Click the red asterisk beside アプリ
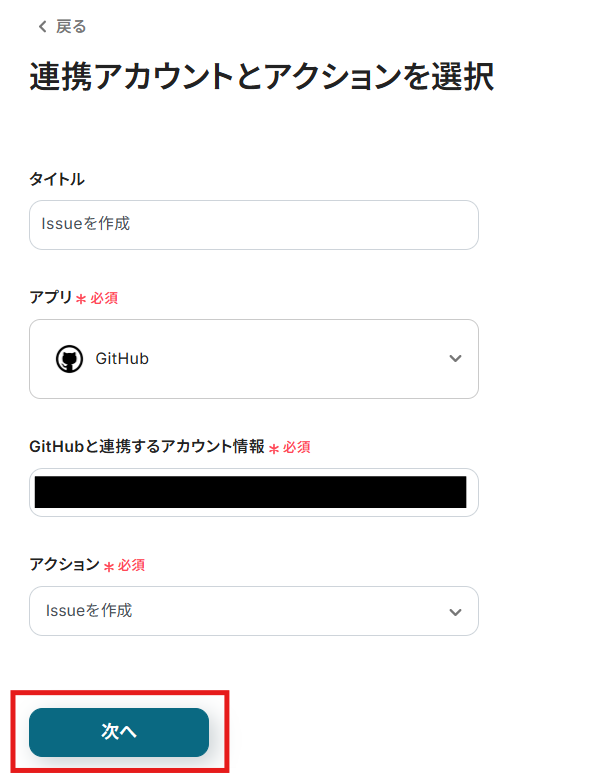The image size is (602, 773). click(81, 298)
